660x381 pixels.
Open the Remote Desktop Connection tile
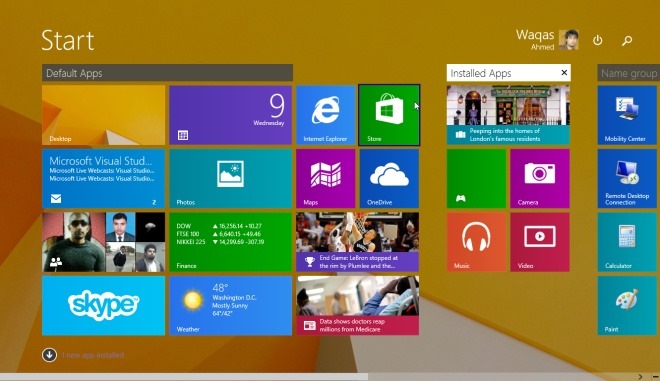(x=627, y=179)
